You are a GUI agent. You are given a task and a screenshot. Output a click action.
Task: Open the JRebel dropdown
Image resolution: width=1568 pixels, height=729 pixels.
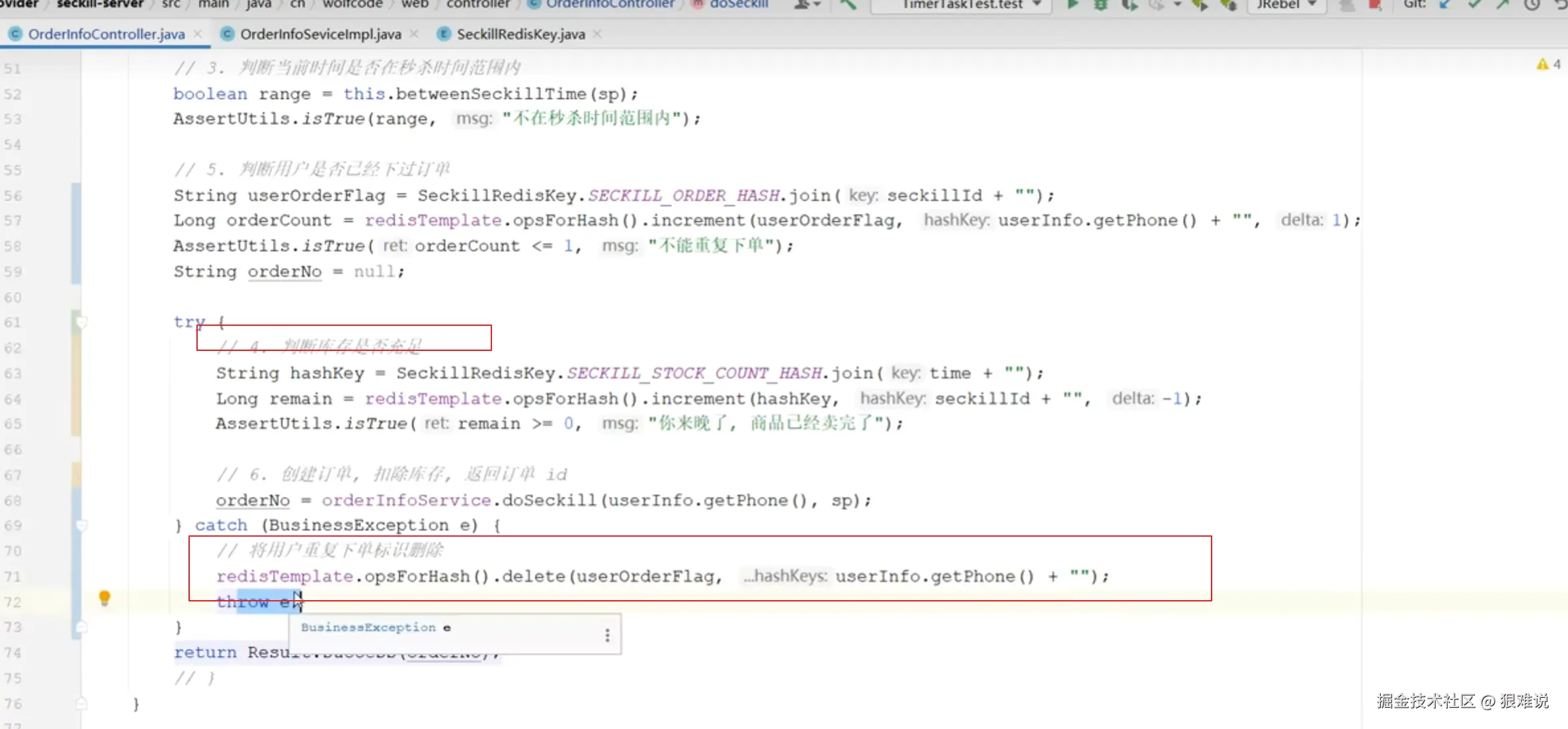[1286, 5]
